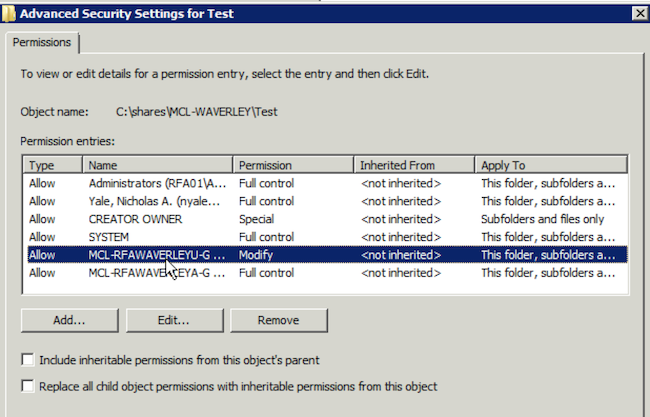This screenshot has width=650, height=417.
Task: Select the MCL-RFAWAVERLEYU-G Modify entry
Action: (x=327, y=255)
